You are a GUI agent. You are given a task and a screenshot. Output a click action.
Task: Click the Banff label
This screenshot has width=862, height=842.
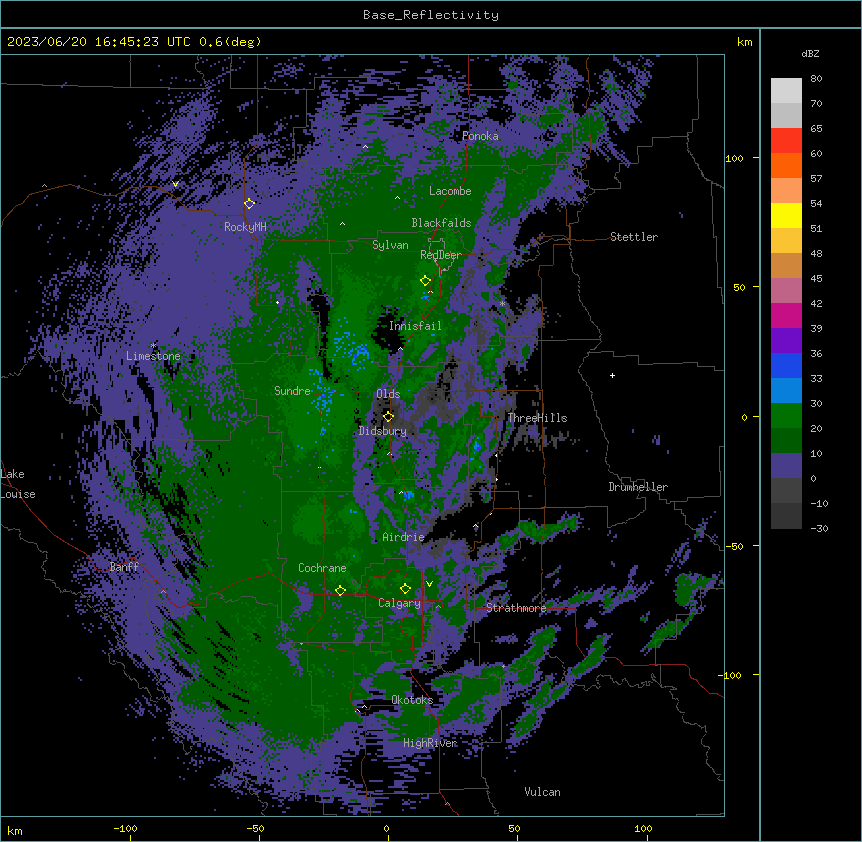(x=124, y=567)
